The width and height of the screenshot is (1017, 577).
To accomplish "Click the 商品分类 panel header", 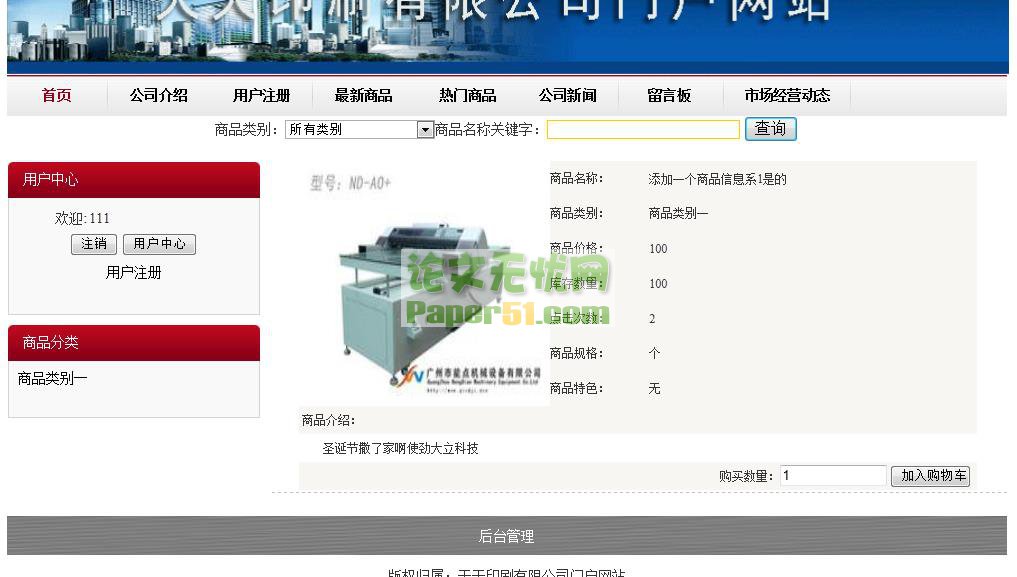I will point(134,343).
